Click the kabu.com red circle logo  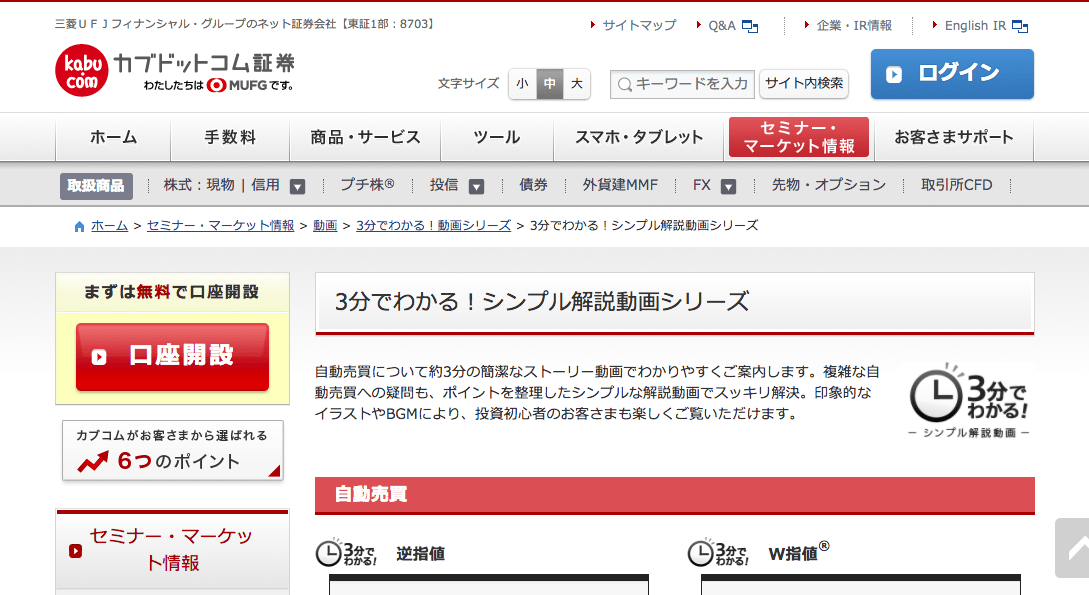(x=82, y=71)
